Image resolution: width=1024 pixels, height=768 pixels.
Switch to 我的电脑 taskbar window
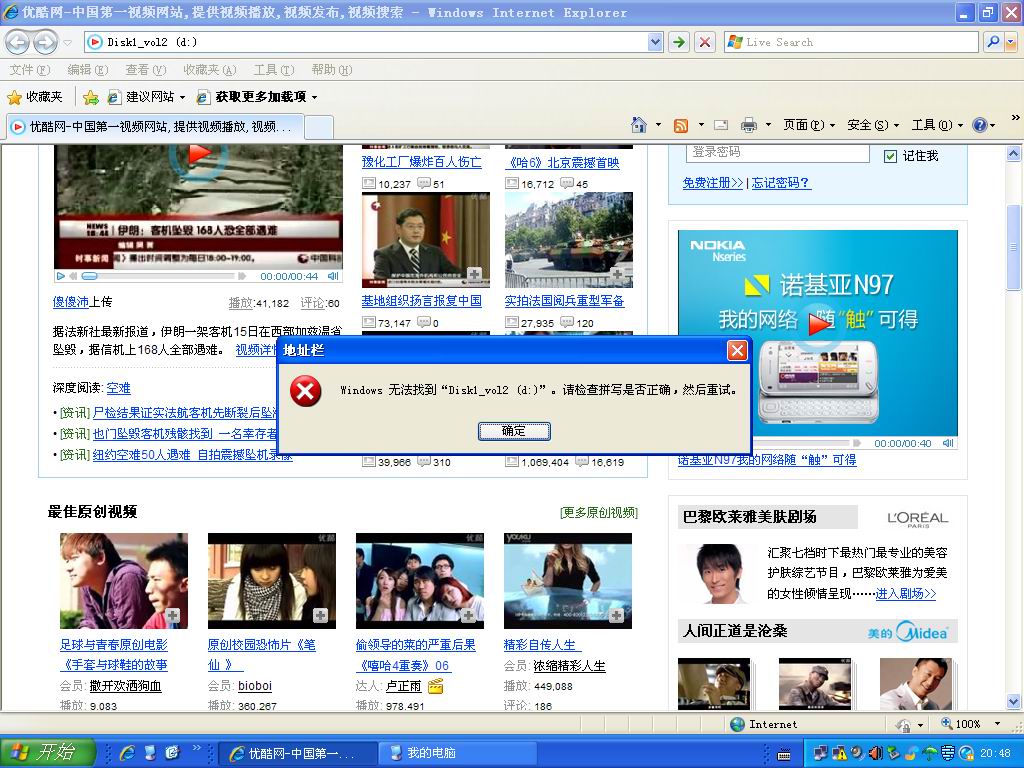[x=460, y=753]
